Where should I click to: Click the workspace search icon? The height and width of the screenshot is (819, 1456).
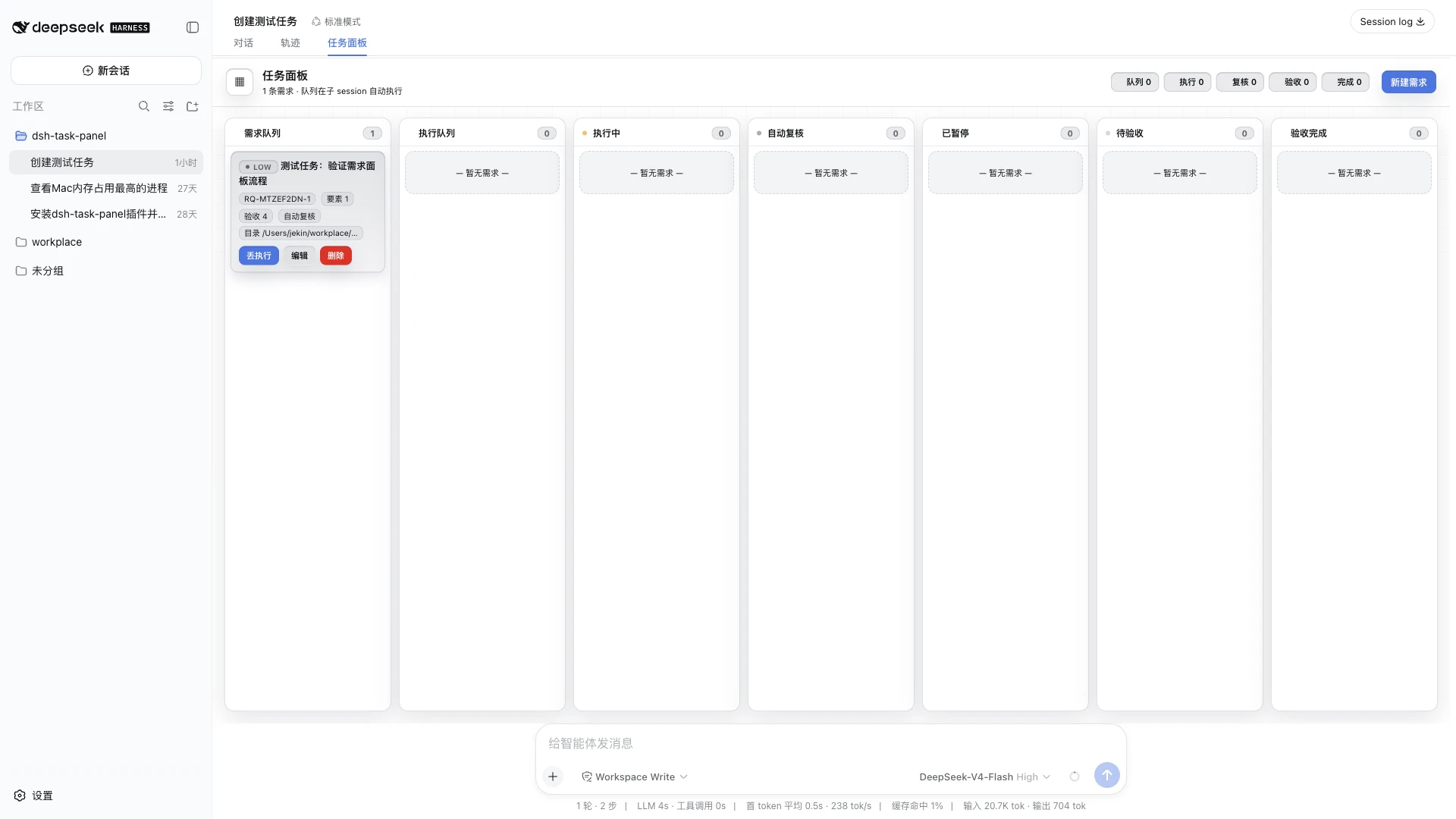[x=144, y=106]
